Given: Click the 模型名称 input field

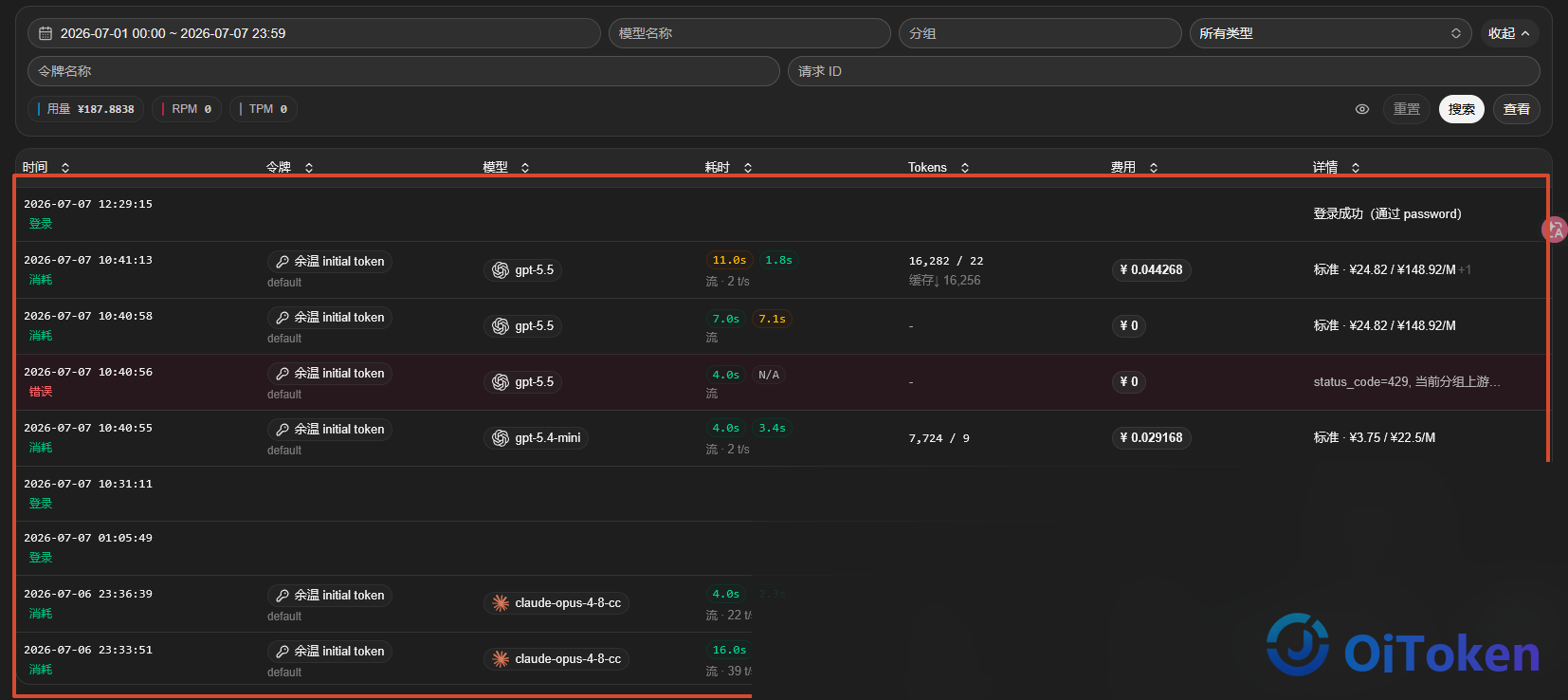Looking at the screenshot, I should point(750,33).
